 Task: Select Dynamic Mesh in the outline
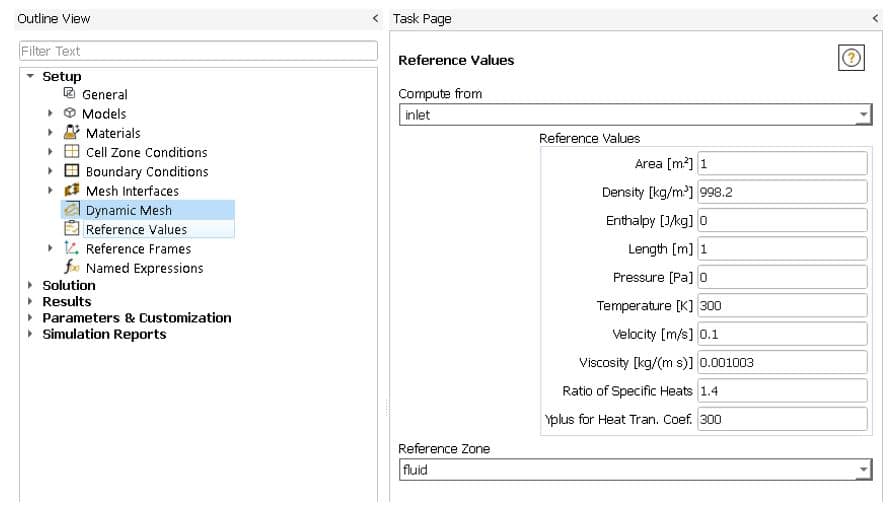point(128,210)
